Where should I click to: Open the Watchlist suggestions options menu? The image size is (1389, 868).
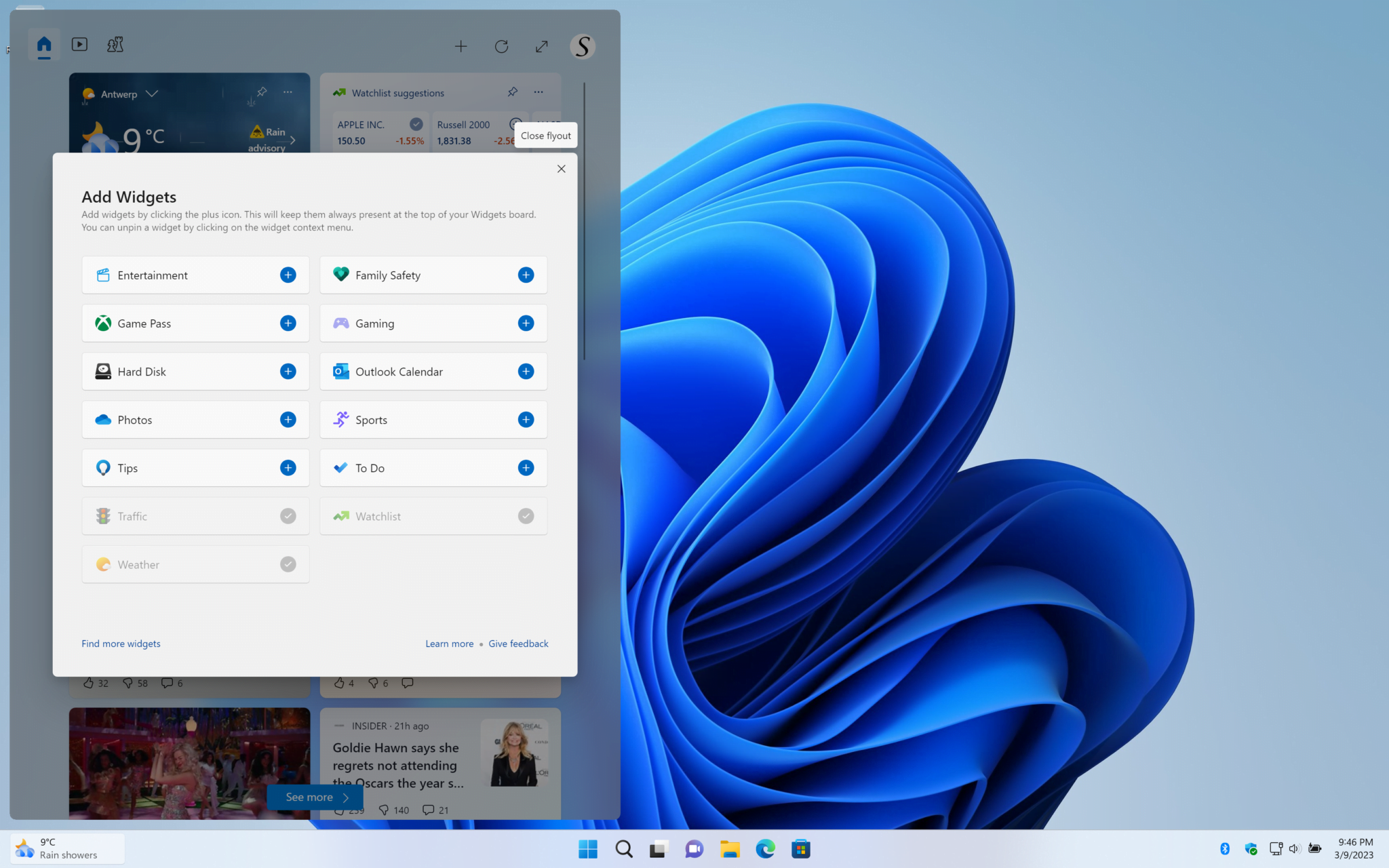539,92
